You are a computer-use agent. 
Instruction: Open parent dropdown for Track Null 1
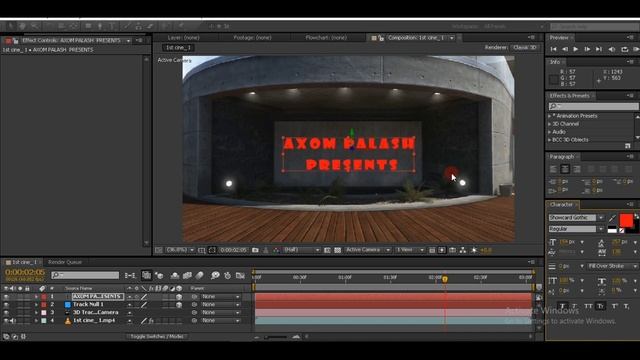tap(220, 304)
